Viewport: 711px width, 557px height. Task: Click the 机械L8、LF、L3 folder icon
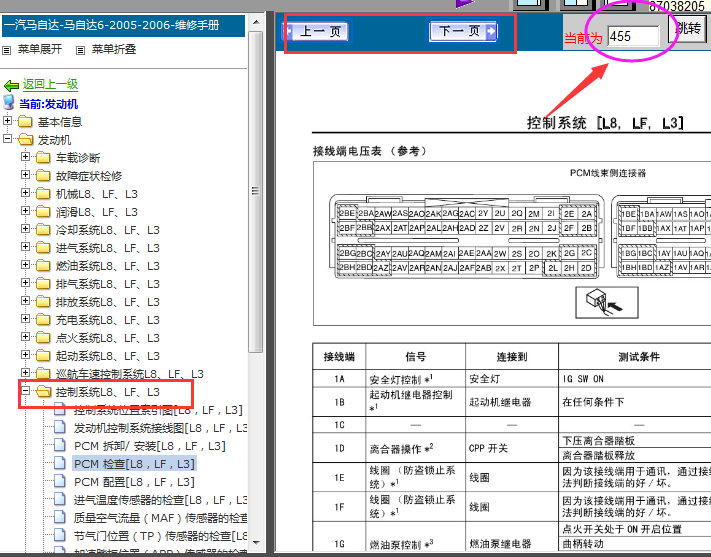[x=43, y=194]
